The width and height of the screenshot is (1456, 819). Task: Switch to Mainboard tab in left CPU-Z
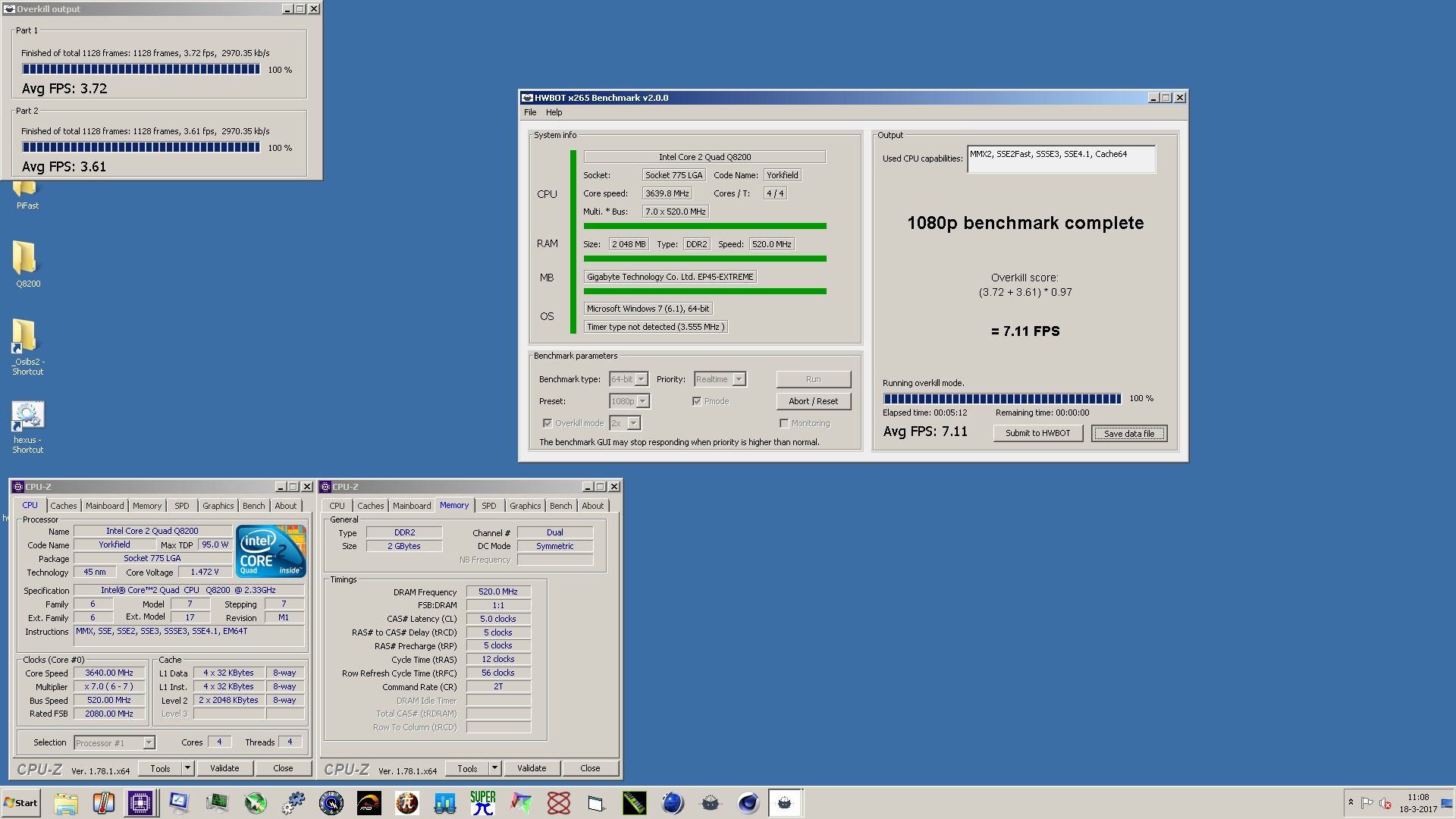coord(105,506)
